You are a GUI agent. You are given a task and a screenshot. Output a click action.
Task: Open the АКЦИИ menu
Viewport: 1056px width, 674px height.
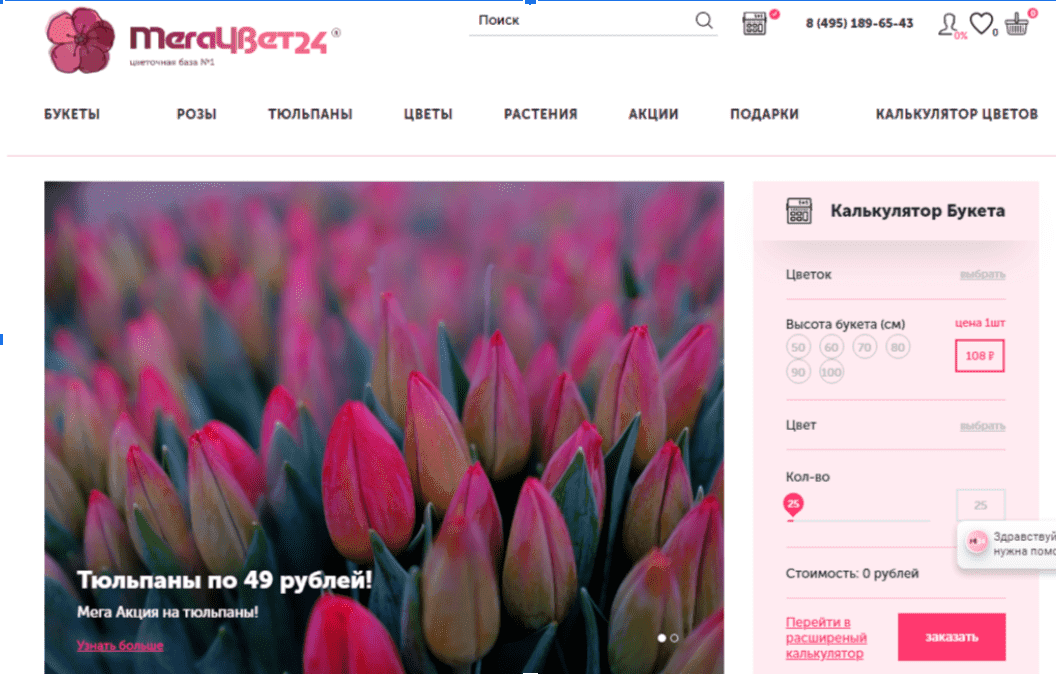pyautogui.click(x=653, y=114)
